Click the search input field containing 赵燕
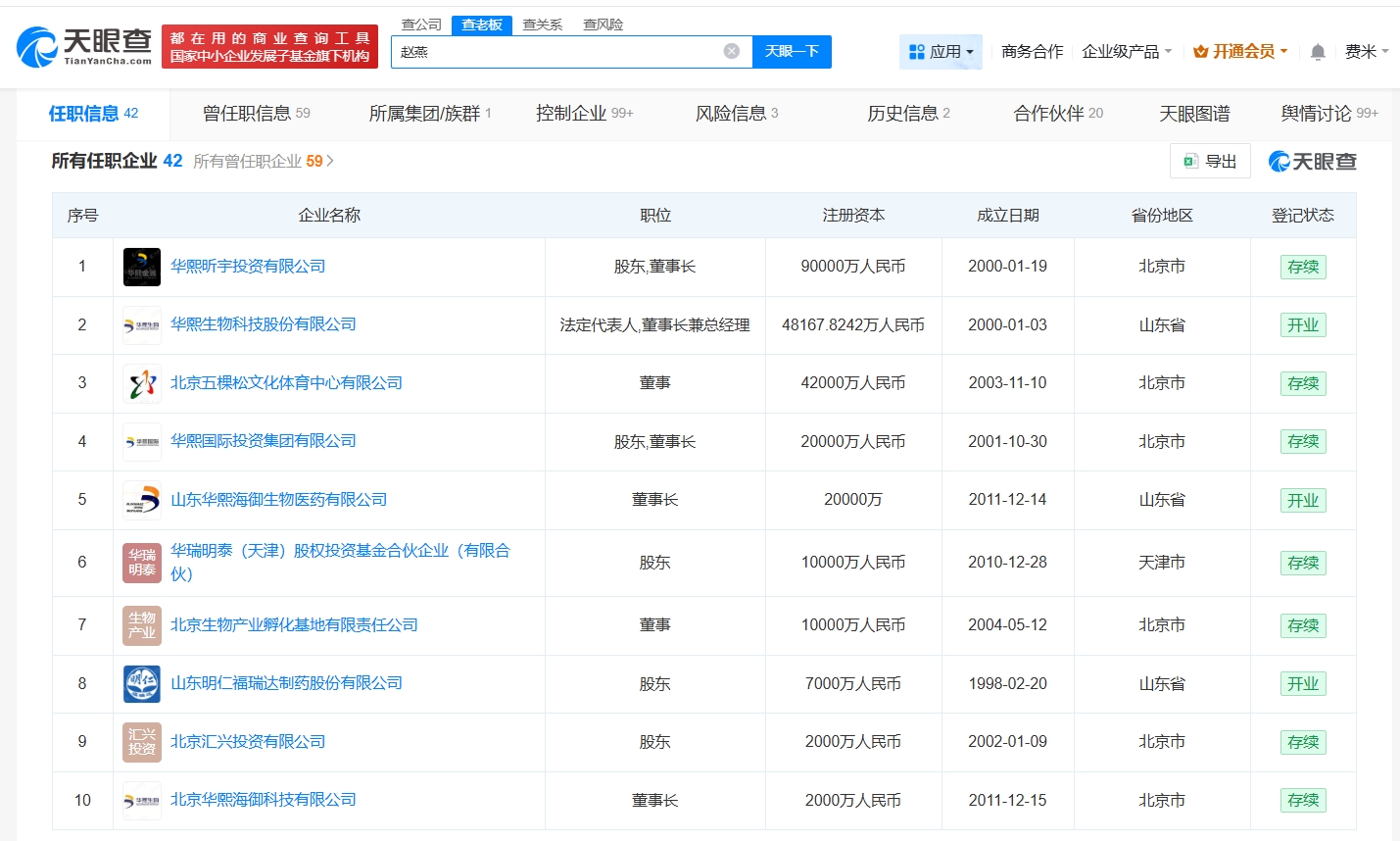This screenshot has height=841, width=1400. click(558, 52)
